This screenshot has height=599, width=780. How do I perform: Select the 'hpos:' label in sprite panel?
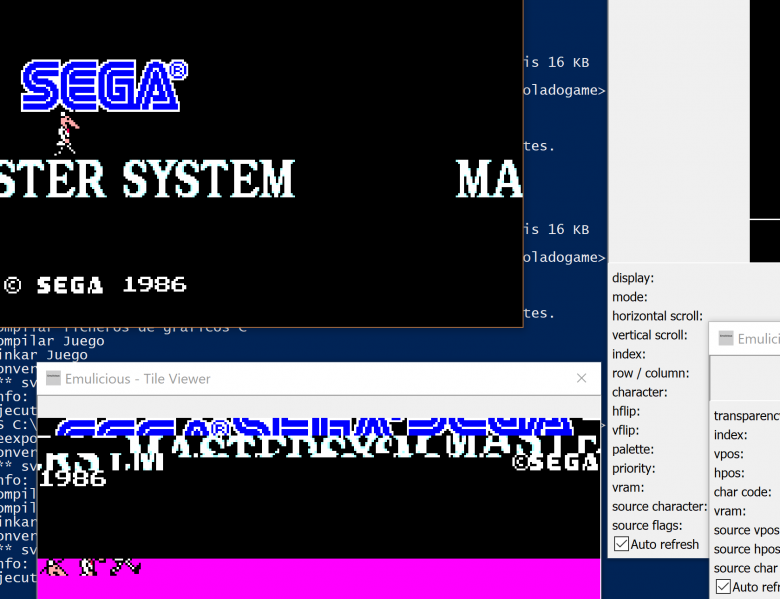[x=729, y=473]
